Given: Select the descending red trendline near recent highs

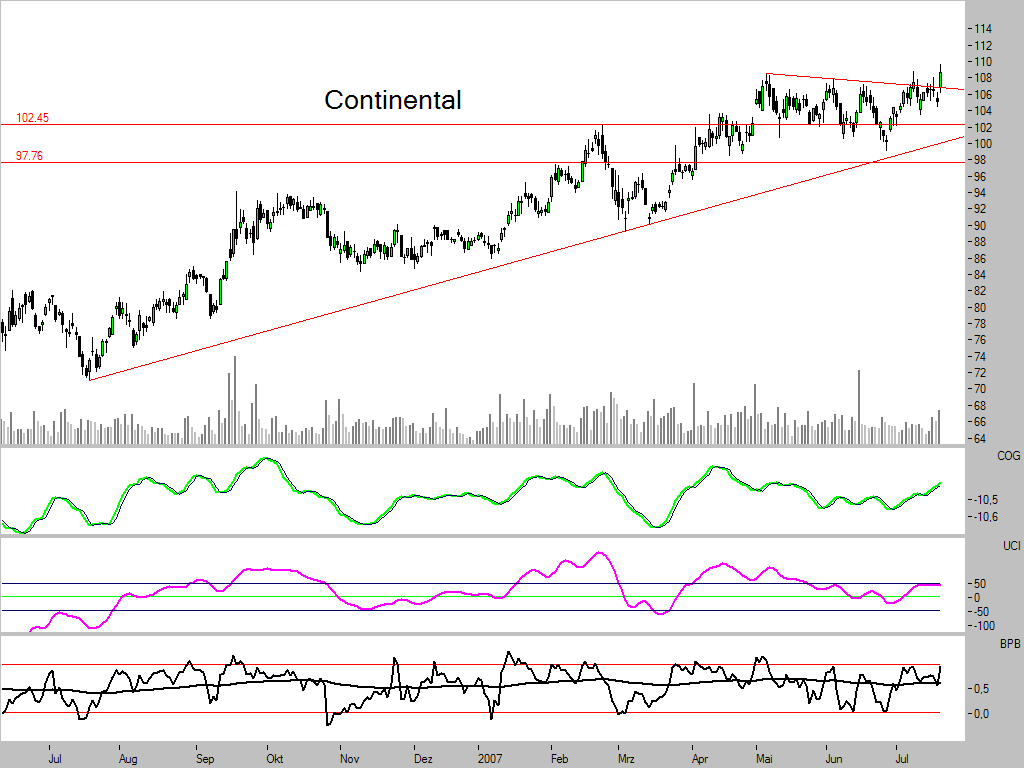Looking at the screenshot, I should tap(860, 80).
